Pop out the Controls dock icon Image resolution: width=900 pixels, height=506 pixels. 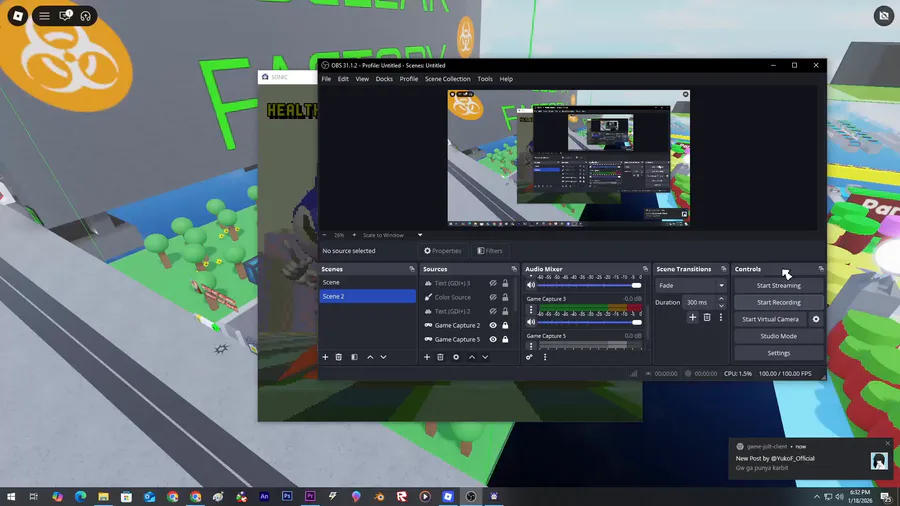(821, 268)
